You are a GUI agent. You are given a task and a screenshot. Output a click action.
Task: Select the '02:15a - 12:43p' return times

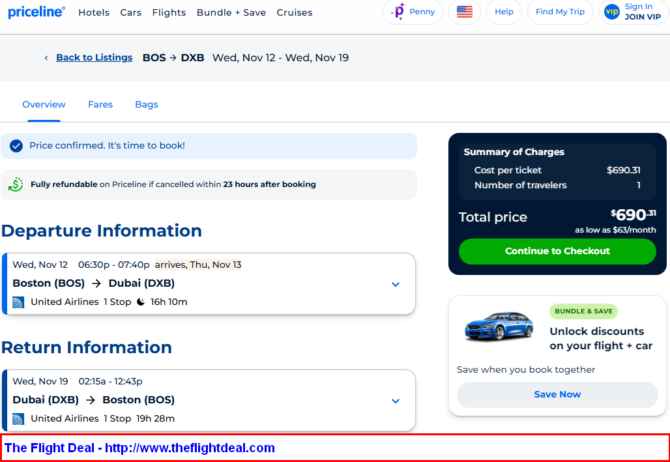coord(110,382)
